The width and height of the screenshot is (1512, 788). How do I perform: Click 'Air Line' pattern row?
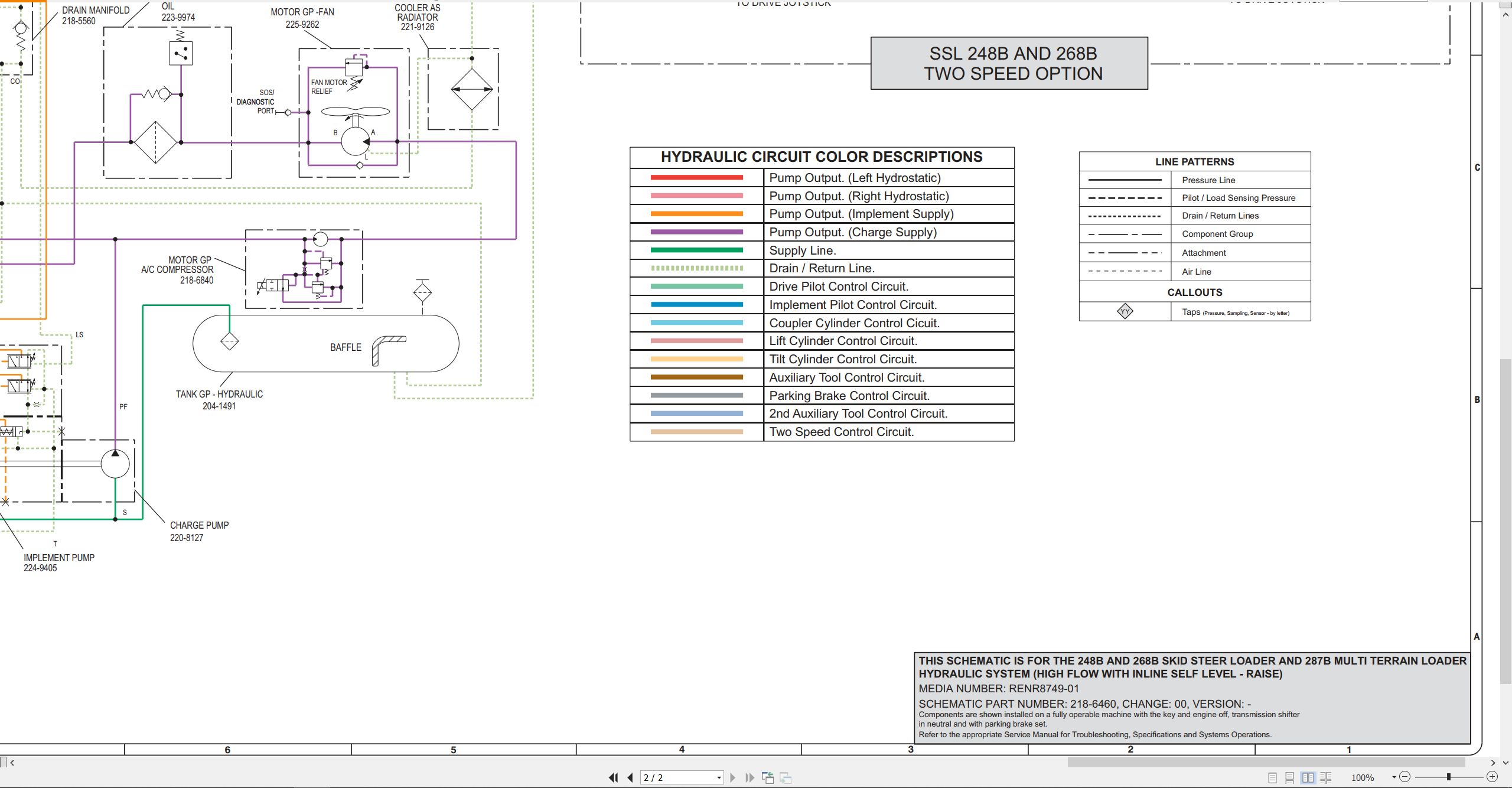(1195, 272)
